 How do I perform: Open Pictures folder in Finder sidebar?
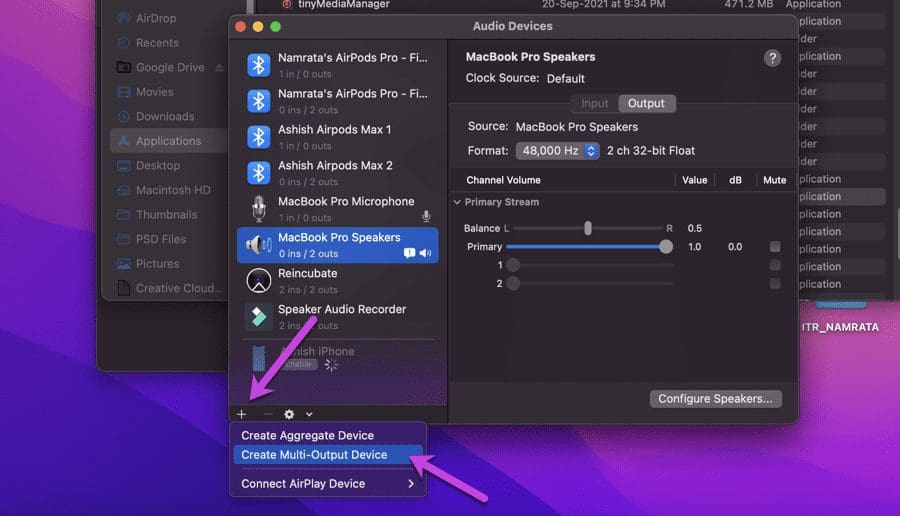(x=148, y=264)
